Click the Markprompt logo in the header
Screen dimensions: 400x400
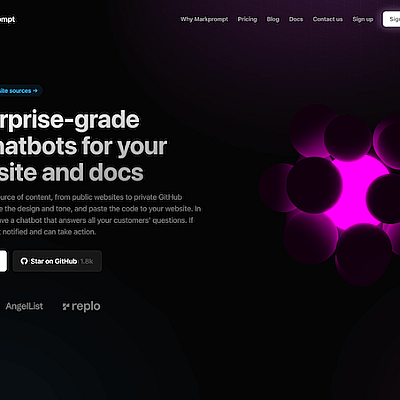(7, 19)
